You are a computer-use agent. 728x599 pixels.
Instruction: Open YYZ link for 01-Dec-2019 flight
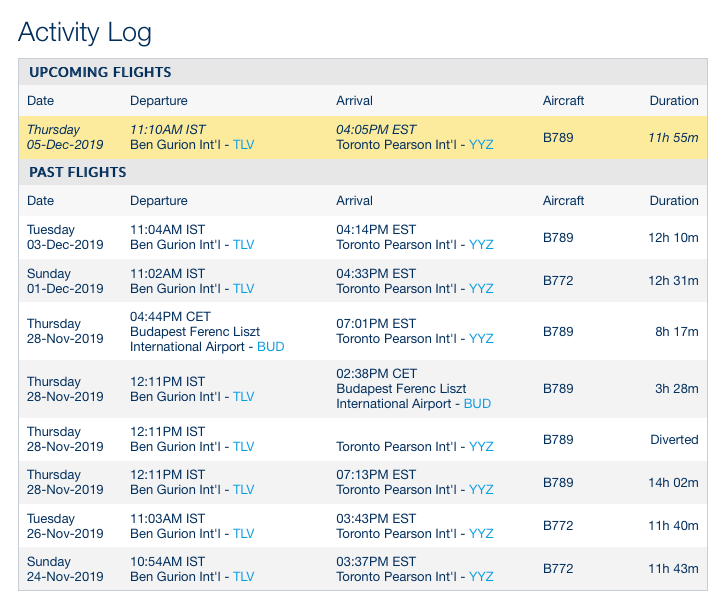coord(481,289)
